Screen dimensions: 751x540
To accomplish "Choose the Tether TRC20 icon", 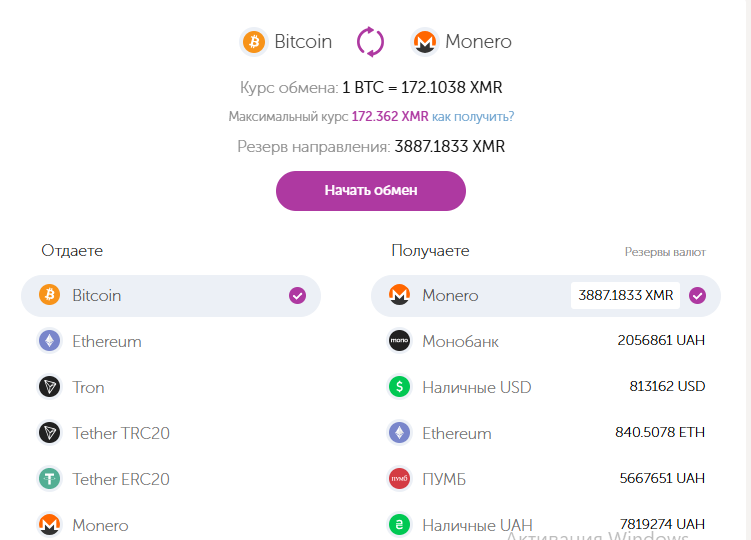I will (49, 433).
